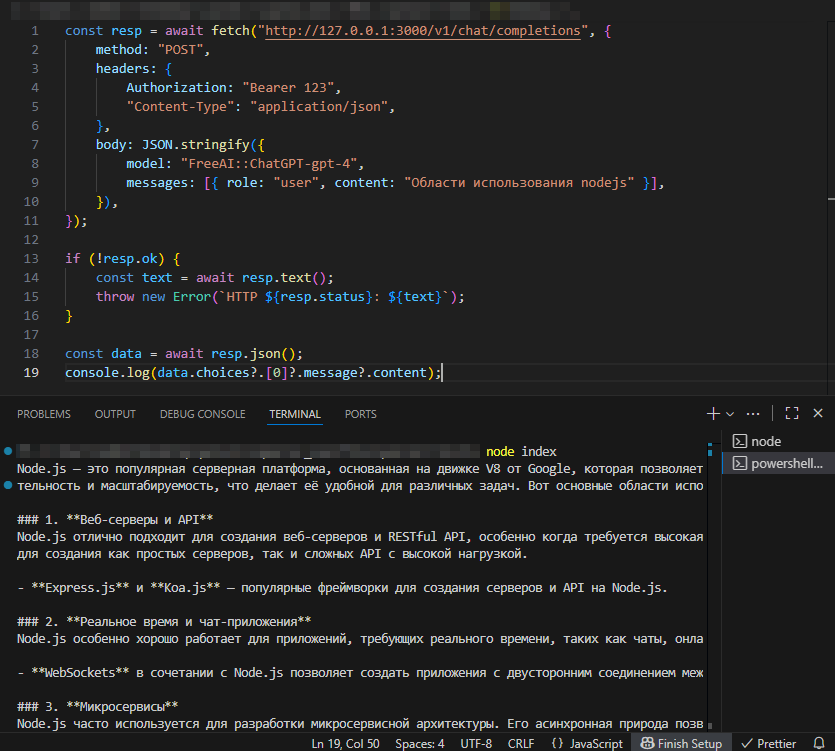
Task: Select the node terminal instance
Action: (766, 441)
